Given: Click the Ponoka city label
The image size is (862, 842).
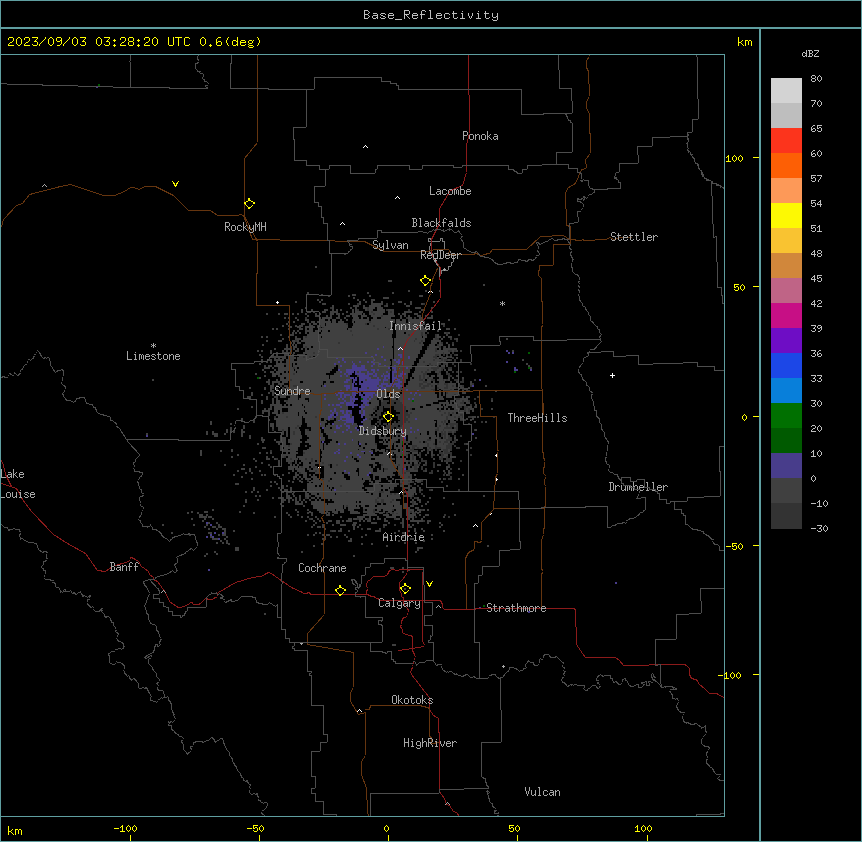Looking at the screenshot, I should coord(480,136).
